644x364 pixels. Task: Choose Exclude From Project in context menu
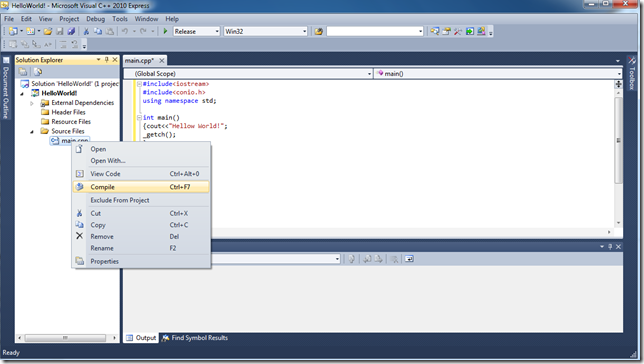[x=141, y=200]
